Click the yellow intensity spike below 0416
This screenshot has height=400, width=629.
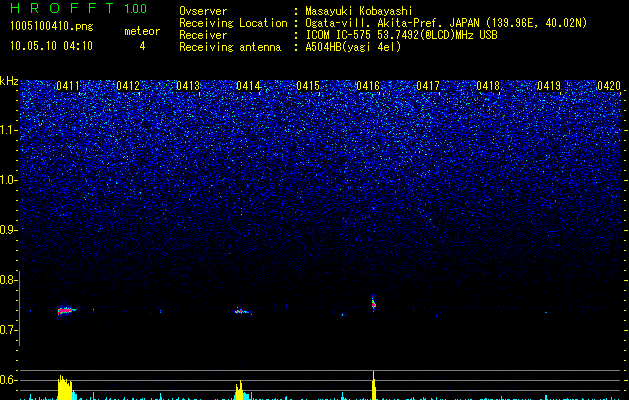click(374, 386)
